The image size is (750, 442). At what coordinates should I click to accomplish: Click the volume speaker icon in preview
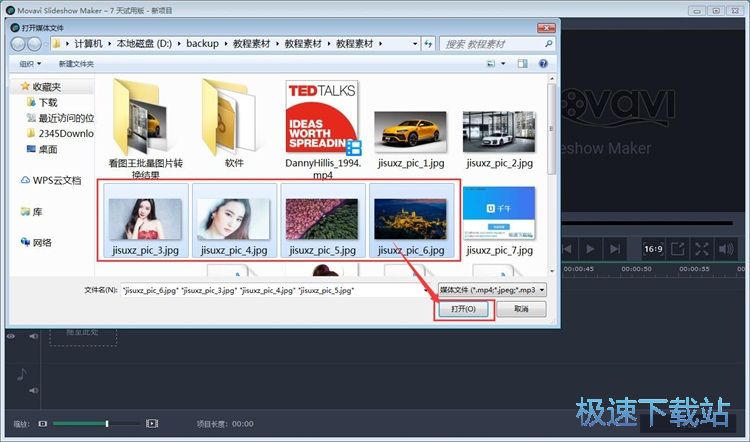[x=726, y=249]
